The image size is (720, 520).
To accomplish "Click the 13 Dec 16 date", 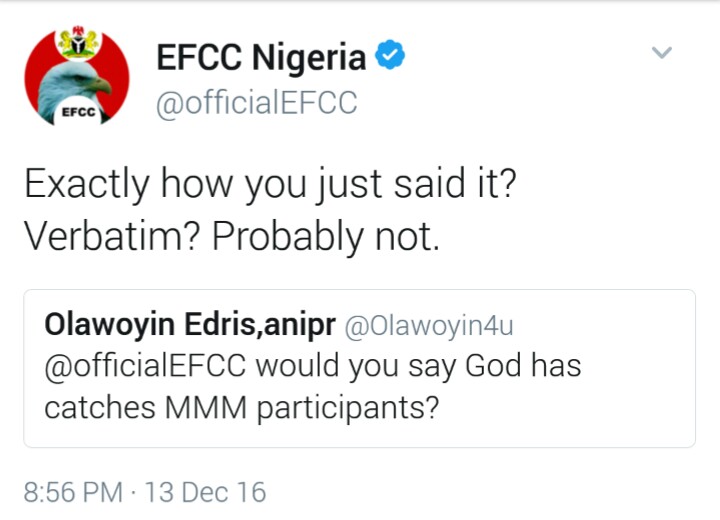I will pos(204,492).
